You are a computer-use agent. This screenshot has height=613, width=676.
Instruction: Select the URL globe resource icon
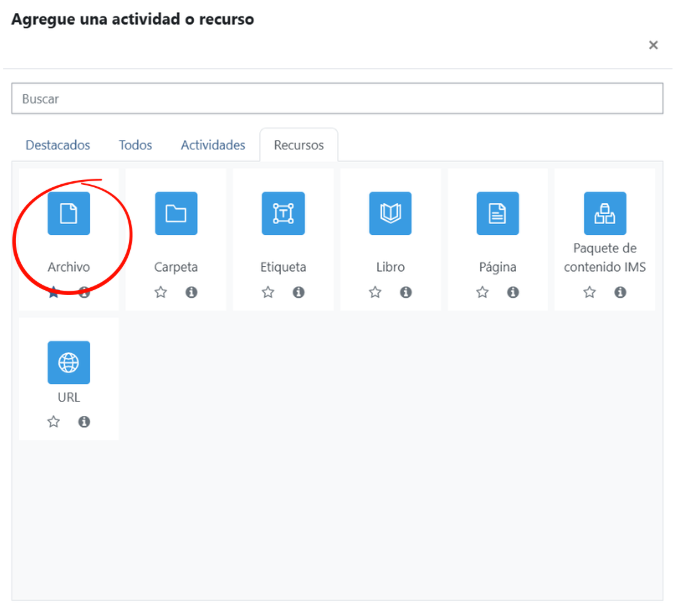pos(69,363)
